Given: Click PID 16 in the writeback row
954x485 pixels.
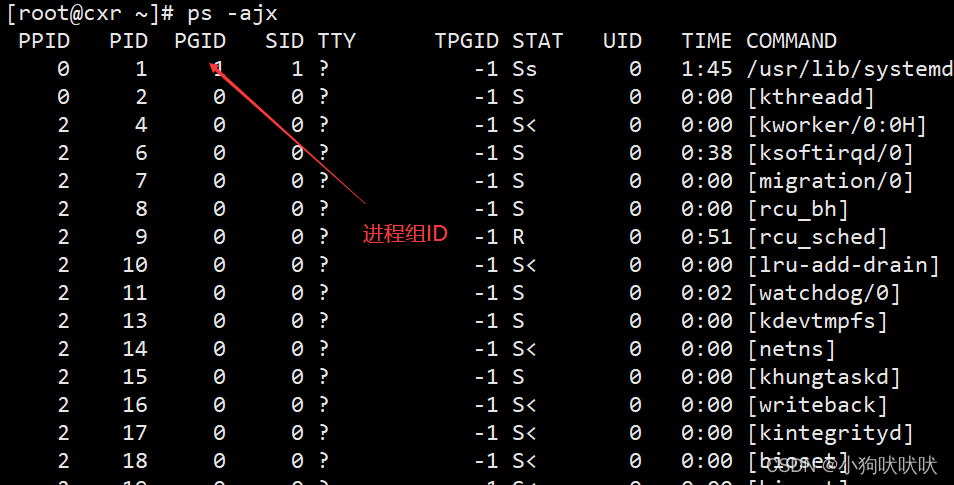Looking at the screenshot, I should (134, 405).
